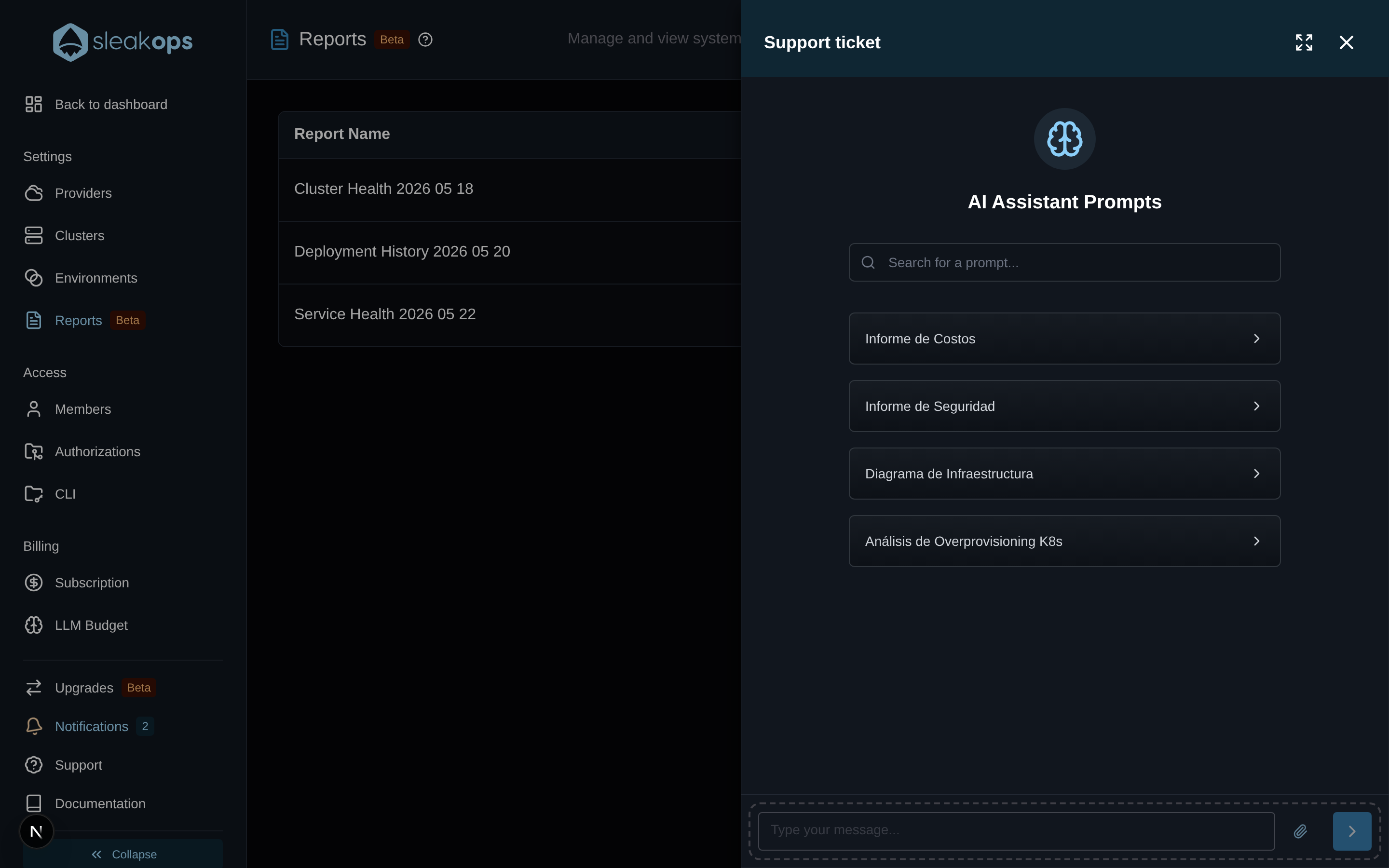Expand the Support ticket panel to fullscreen
This screenshot has height=868, width=1389.
click(x=1304, y=42)
